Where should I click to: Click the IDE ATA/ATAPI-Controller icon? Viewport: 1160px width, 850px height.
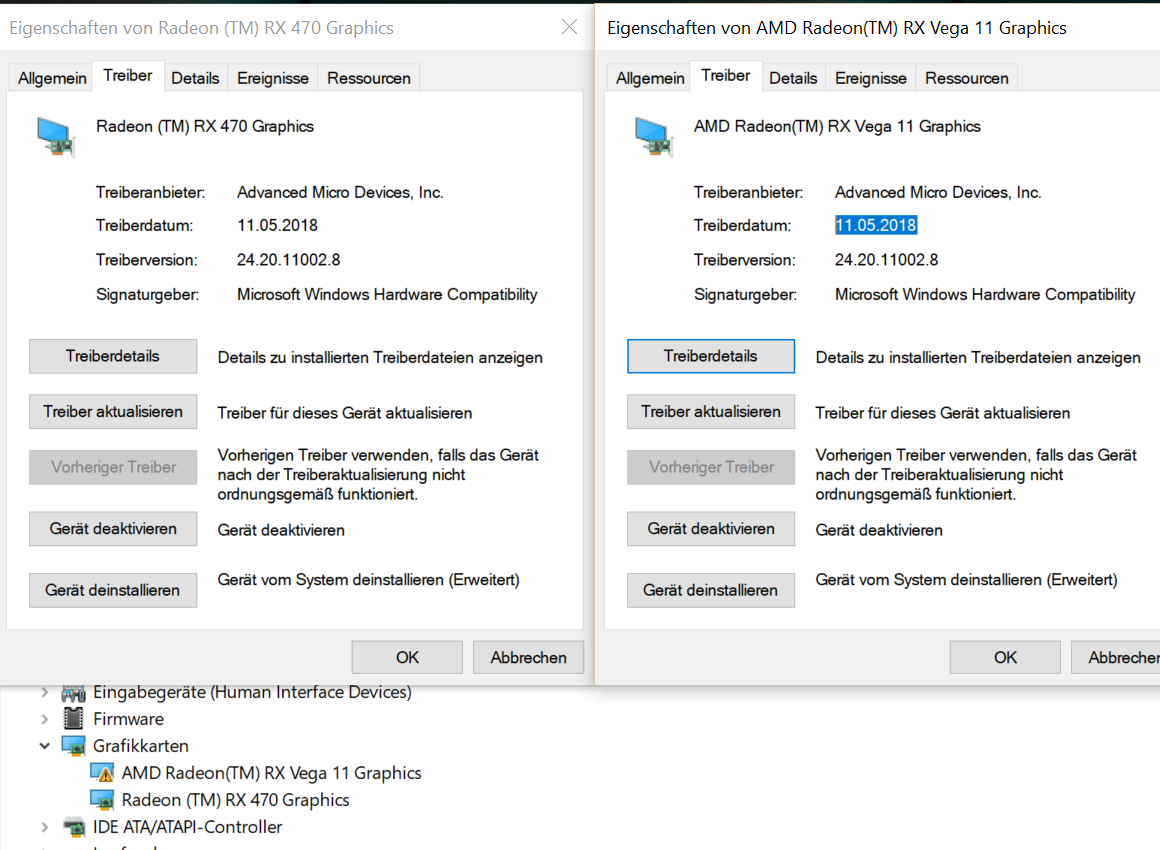[x=73, y=827]
